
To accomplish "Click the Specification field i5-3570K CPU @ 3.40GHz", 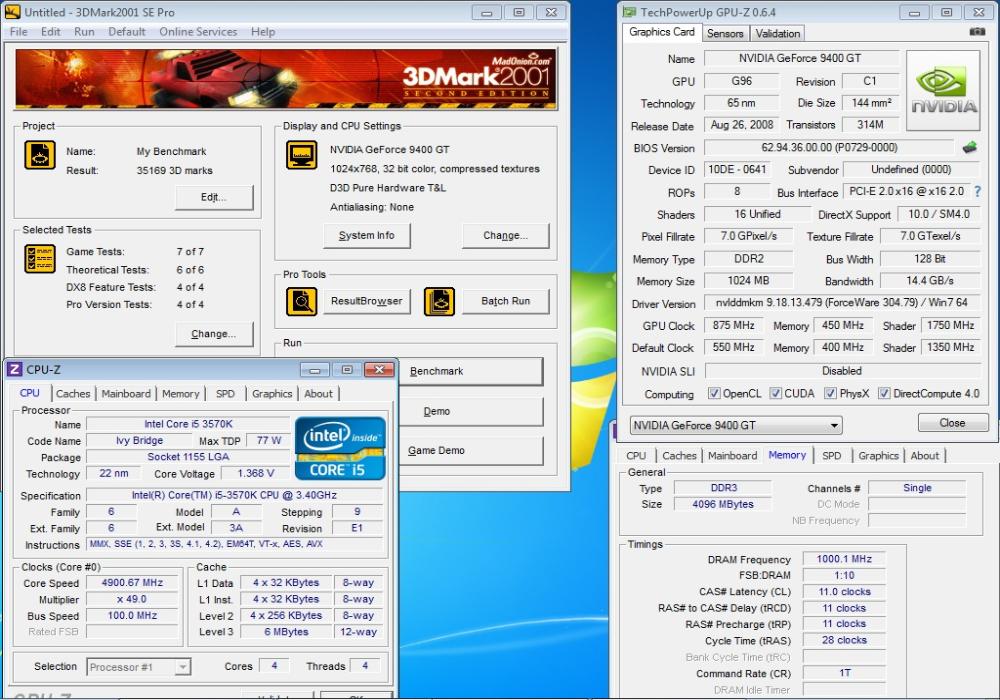I will coord(234,495).
